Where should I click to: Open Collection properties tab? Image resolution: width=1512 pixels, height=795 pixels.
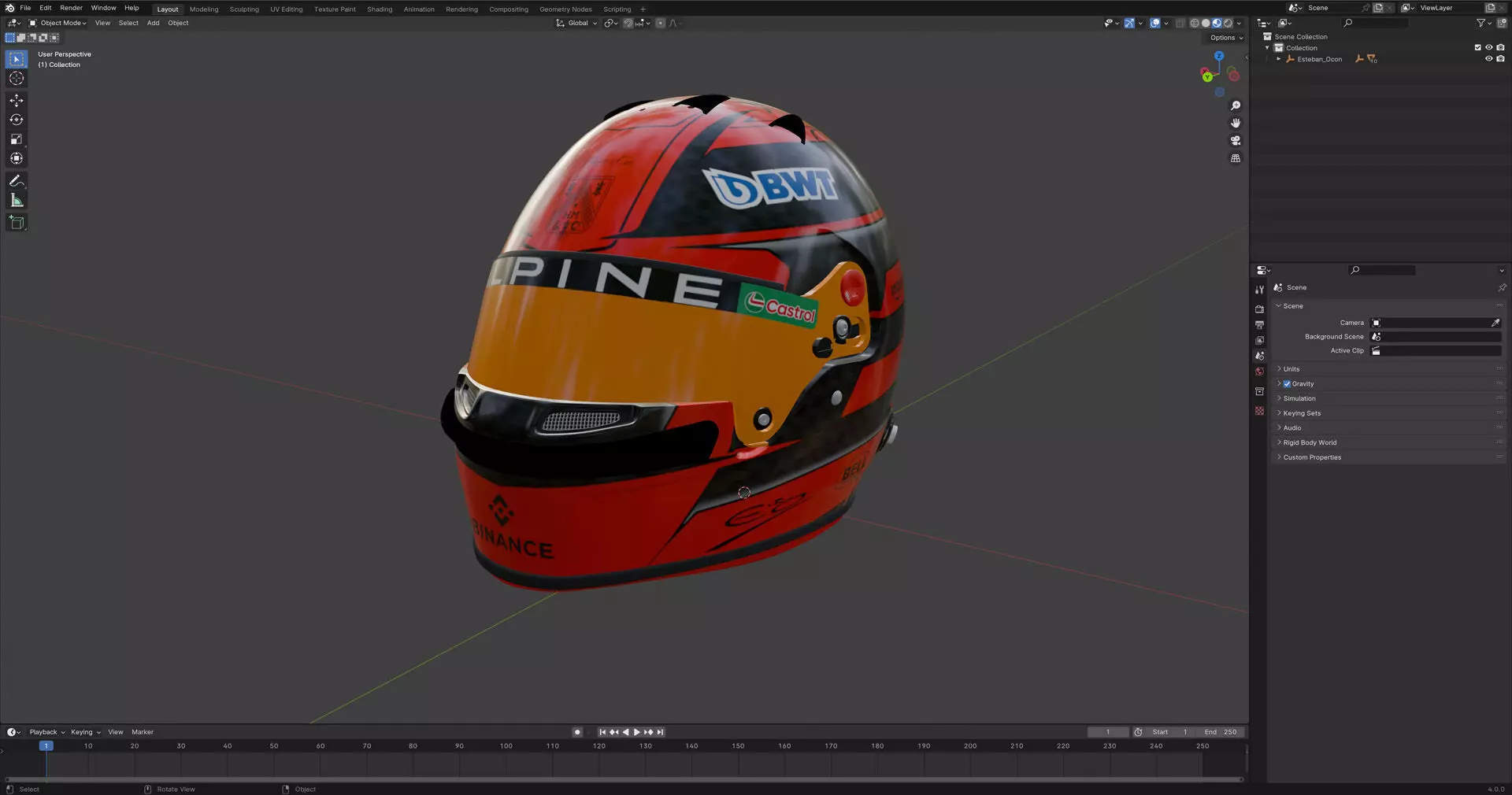click(x=1259, y=391)
